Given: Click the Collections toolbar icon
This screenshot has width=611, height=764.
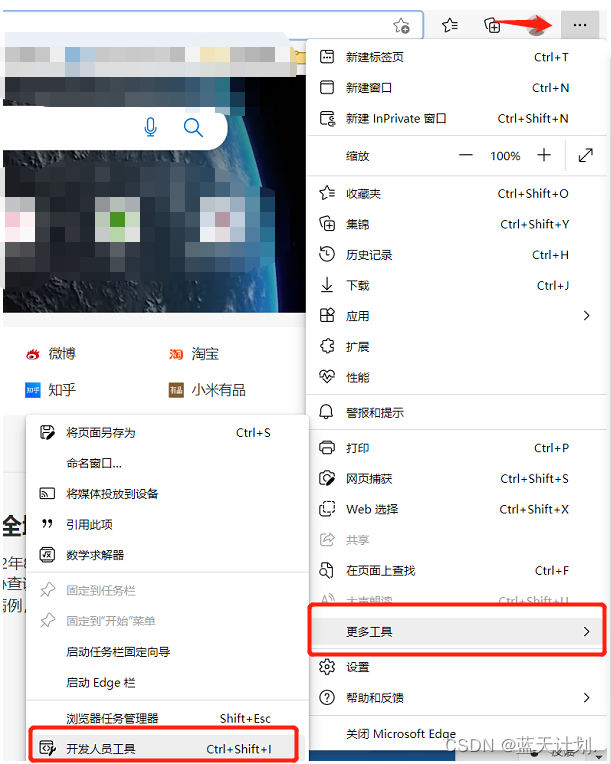Looking at the screenshot, I should click(x=492, y=25).
